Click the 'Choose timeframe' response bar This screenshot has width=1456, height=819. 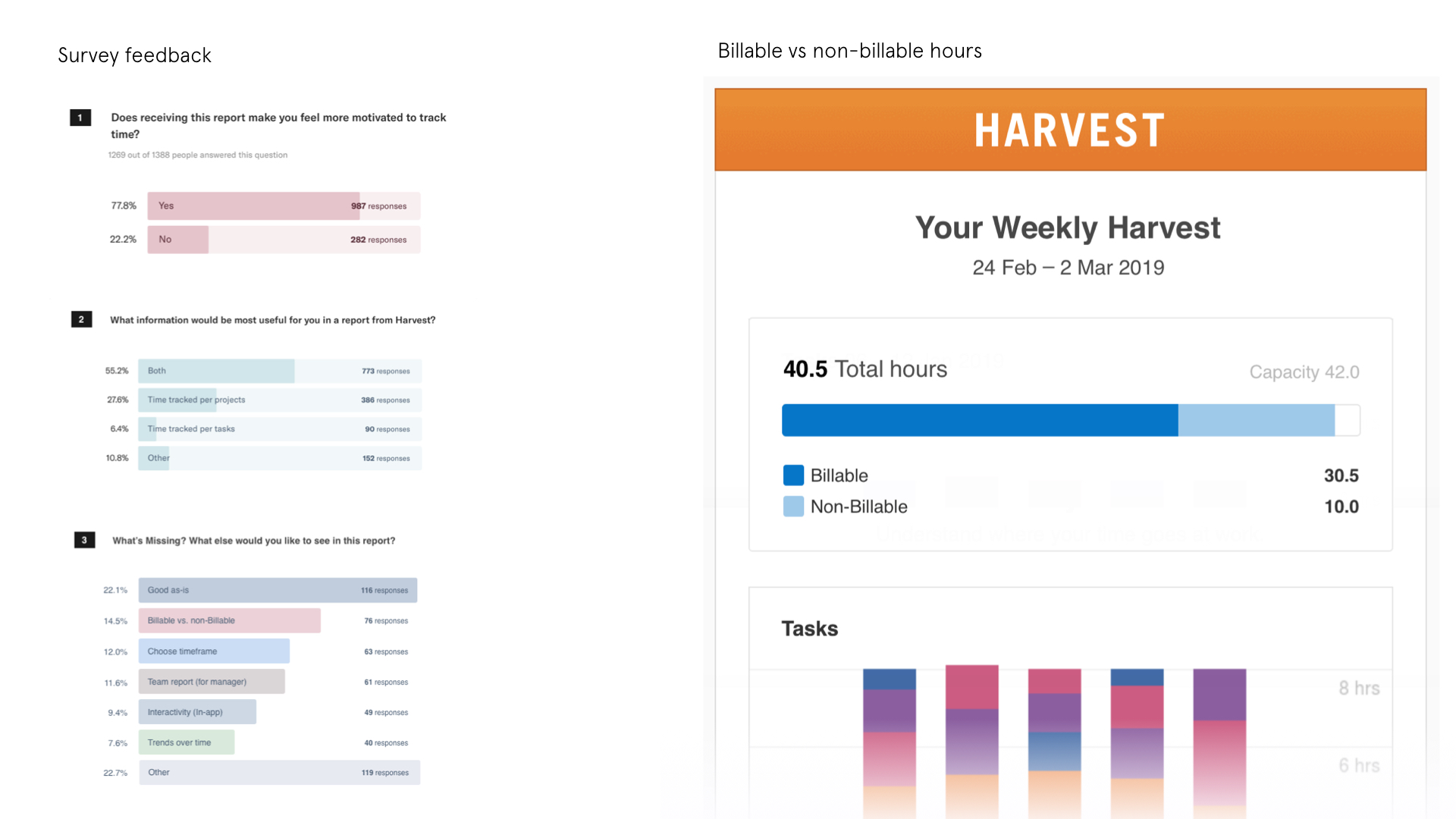tap(214, 651)
